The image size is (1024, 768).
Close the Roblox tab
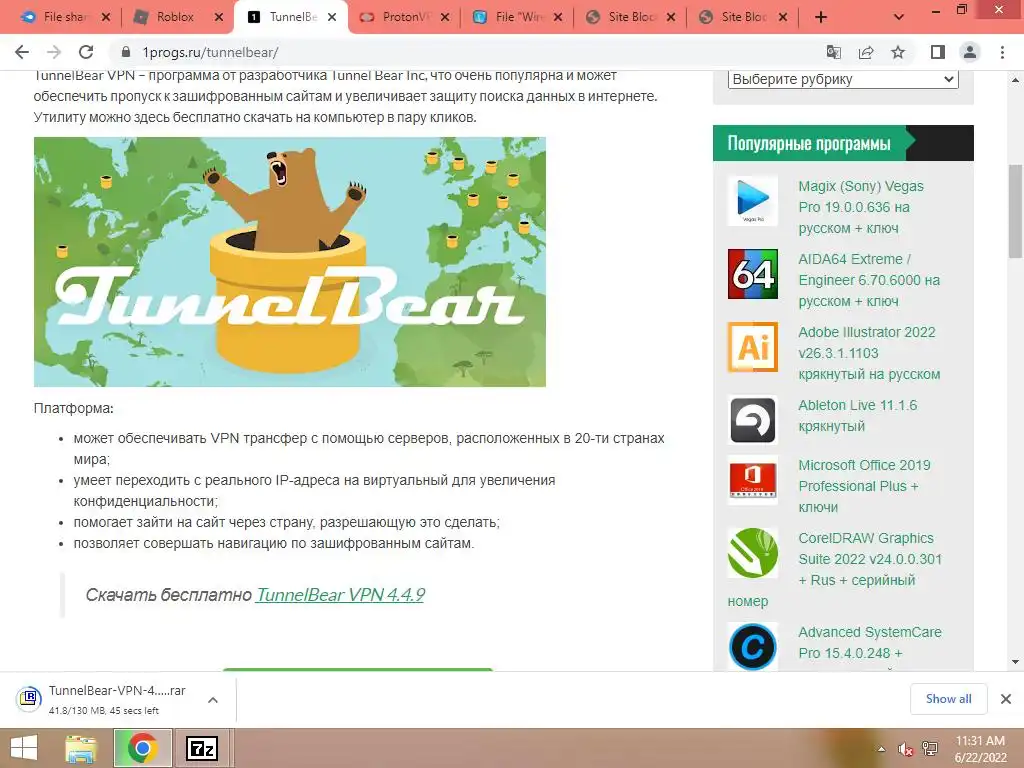pos(219,18)
